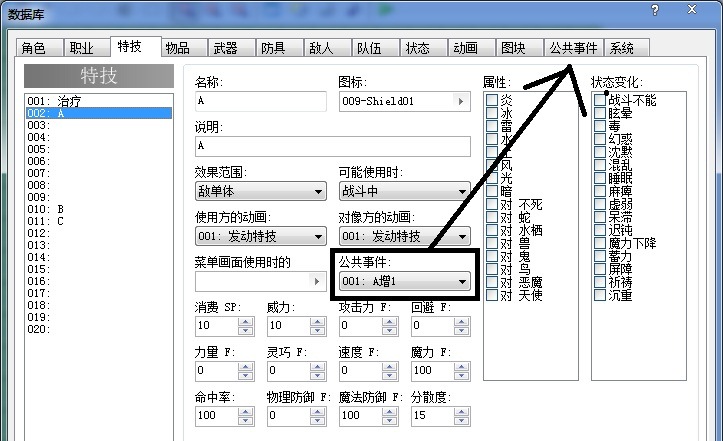Viewport: 723px width, 441px height.
Task: Enable the 暗 attribute checkbox
Action: [492, 191]
